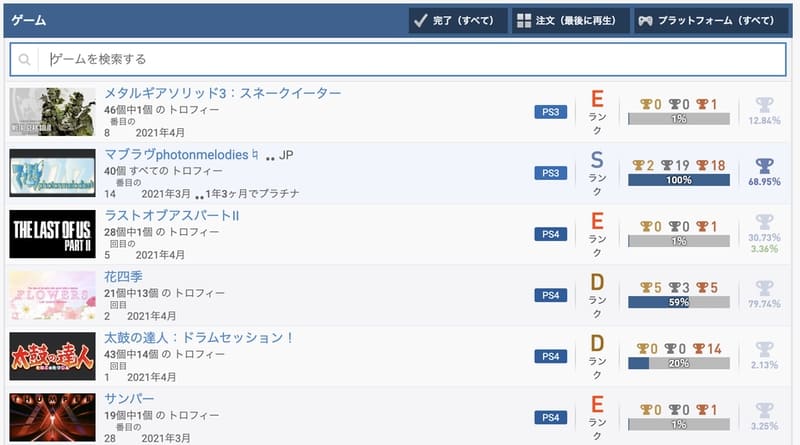Open the 注文（最後に再生）sort dropdown
Viewport: 800px width, 445px height.
click(x=570, y=20)
